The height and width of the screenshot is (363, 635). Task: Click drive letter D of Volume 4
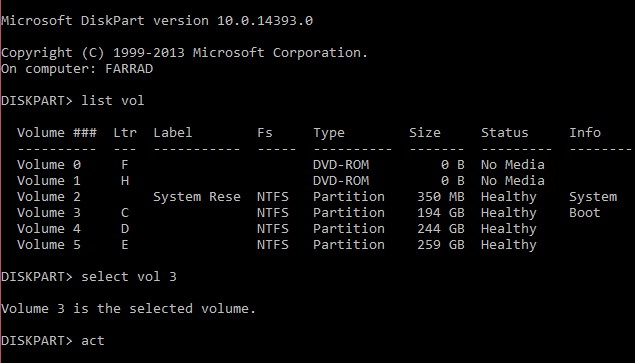pyautogui.click(x=125, y=229)
